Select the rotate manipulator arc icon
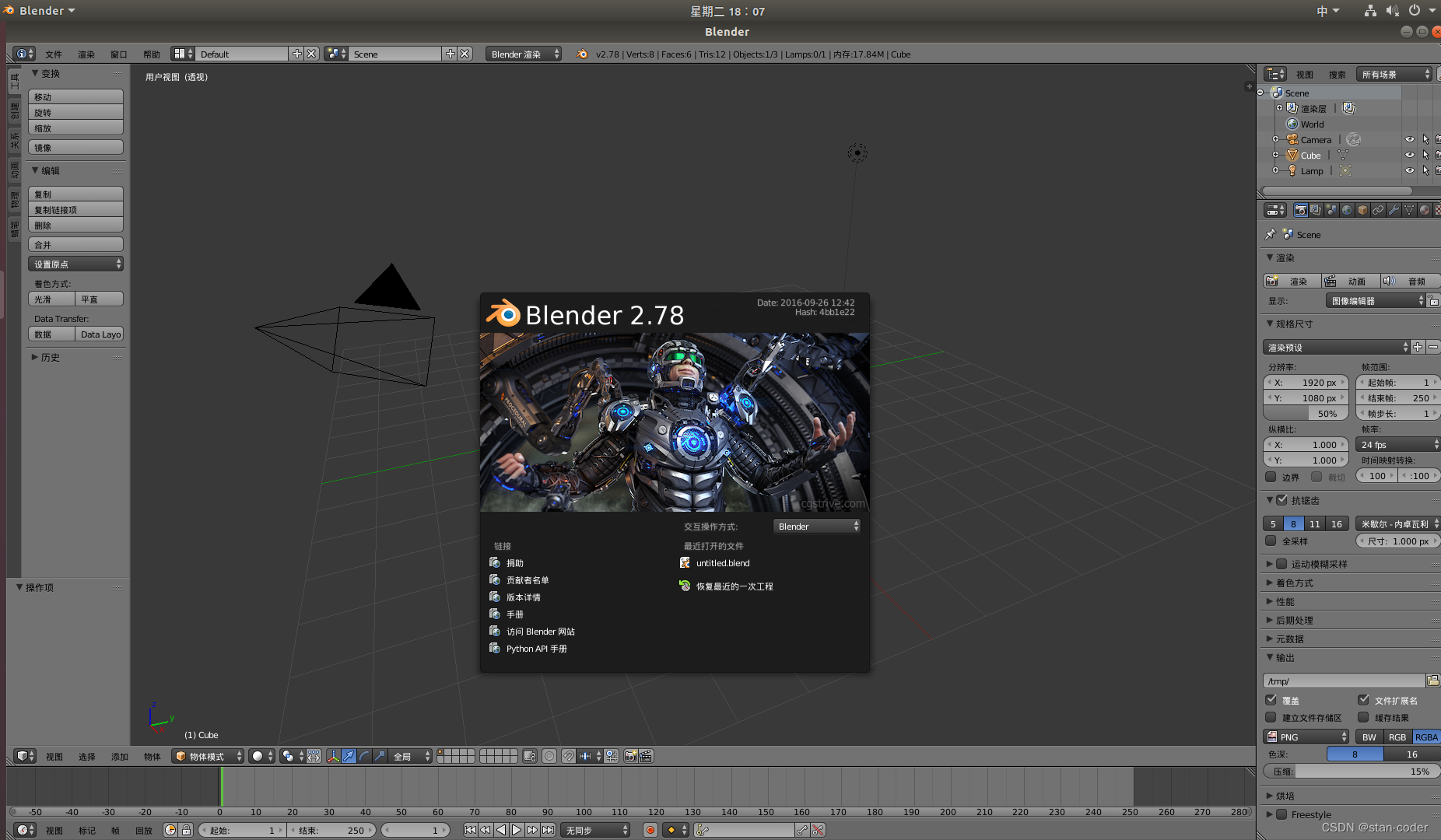Viewport: 1441px width, 840px height. tap(364, 756)
